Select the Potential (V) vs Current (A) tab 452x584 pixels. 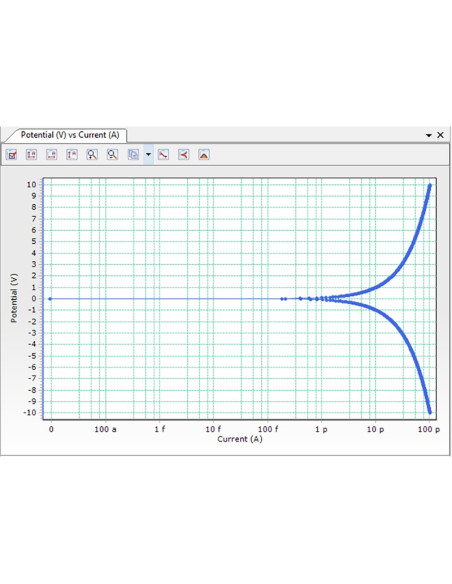70,135
